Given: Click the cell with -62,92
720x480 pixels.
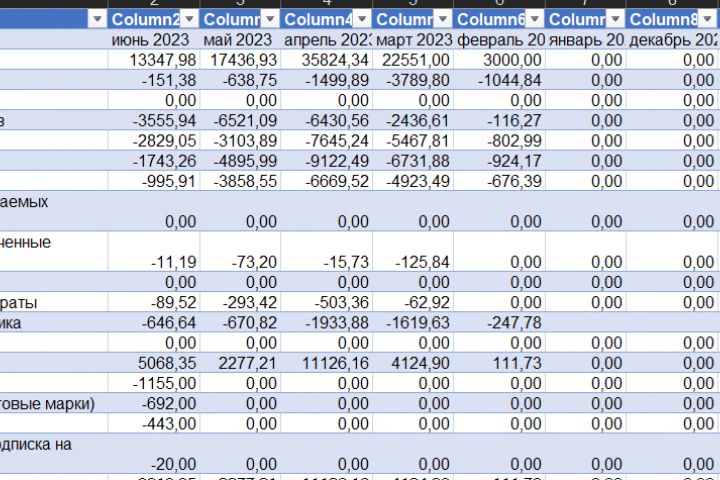Looking at the screenshot, I should tap(413, 302).
